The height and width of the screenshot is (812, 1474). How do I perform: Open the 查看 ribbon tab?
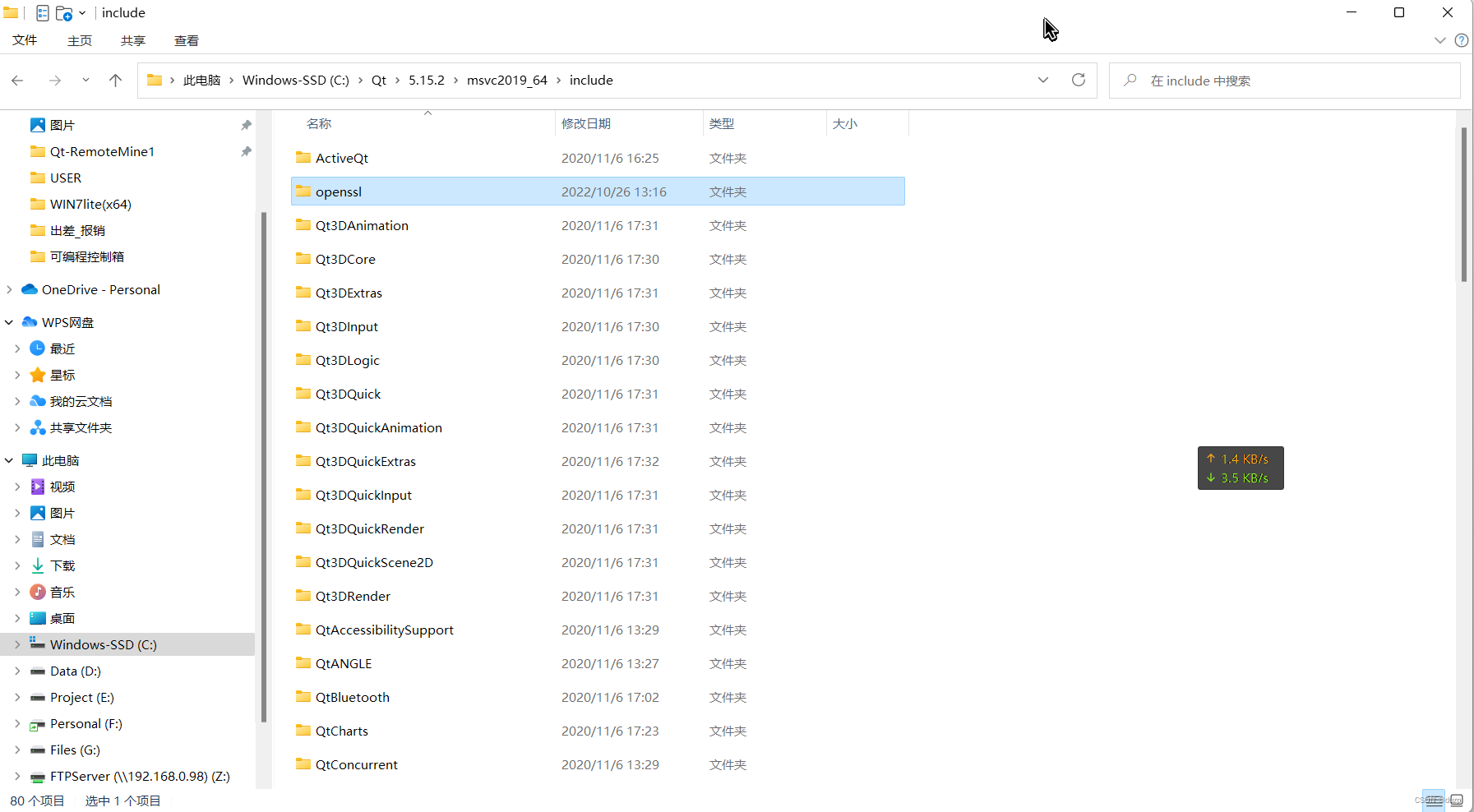point(187,40)
